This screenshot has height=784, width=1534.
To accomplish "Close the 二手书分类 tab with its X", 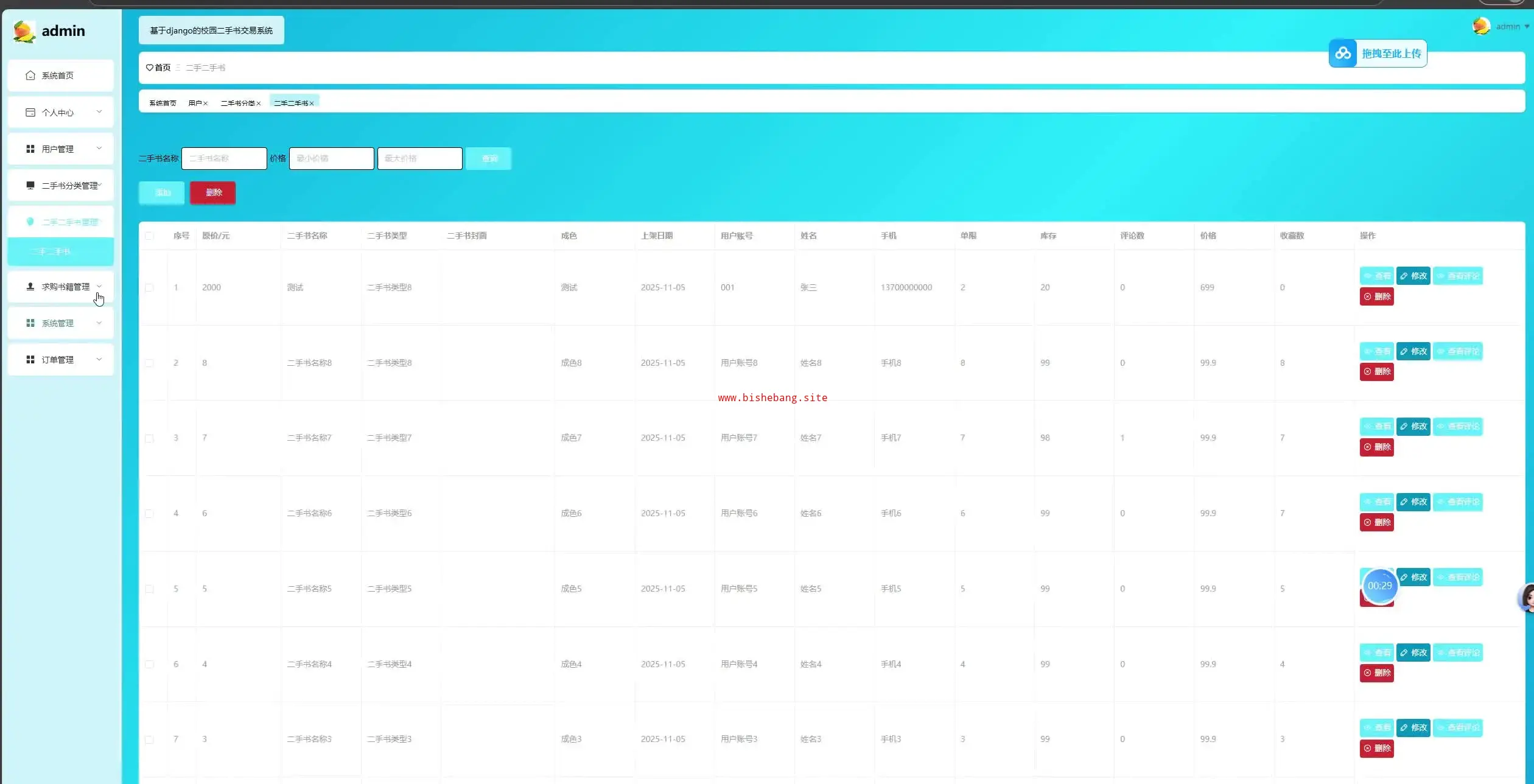I will click(x=259, y=103).
